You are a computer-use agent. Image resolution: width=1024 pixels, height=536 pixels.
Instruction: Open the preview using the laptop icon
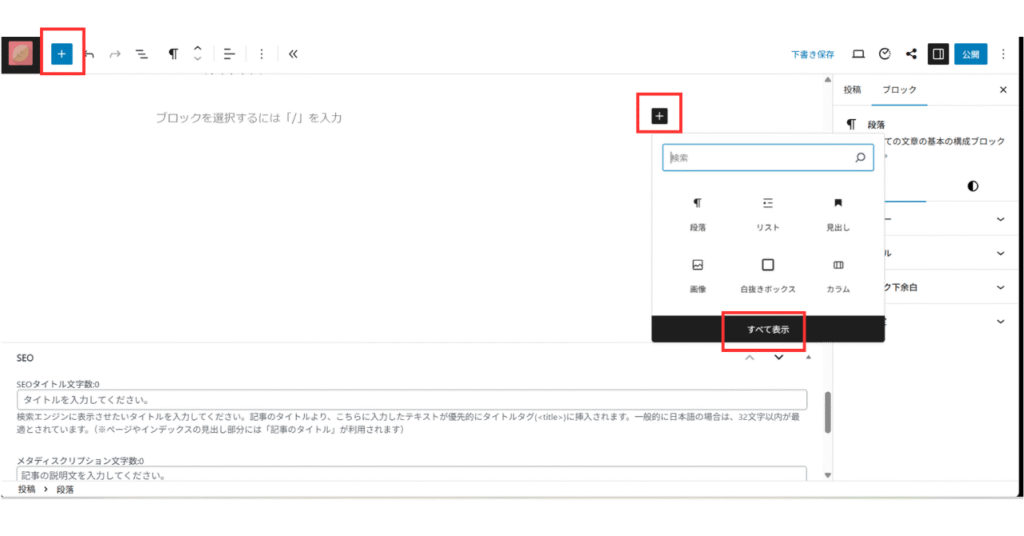[858, 54]
